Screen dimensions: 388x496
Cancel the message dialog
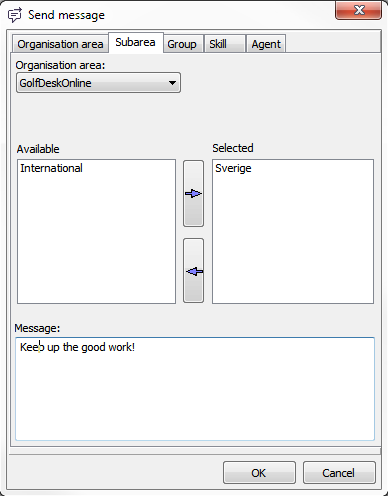tap(339, 473)
